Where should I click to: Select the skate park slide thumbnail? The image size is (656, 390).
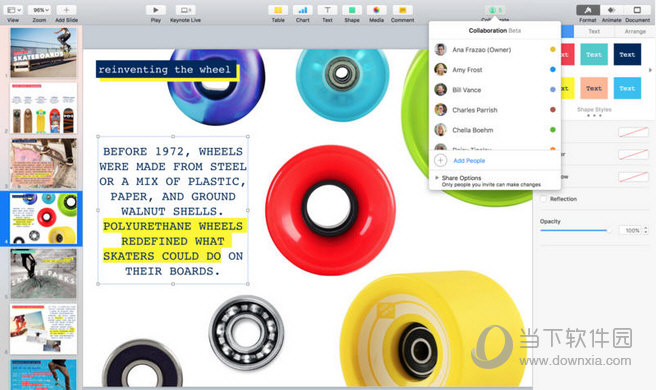(x=44, y=274)
